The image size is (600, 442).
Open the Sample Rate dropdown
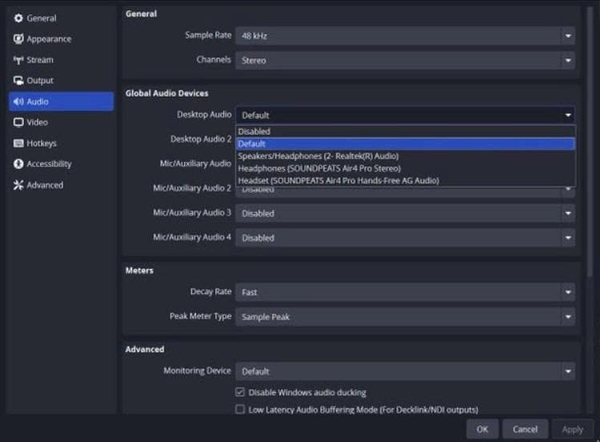point(405,35)
